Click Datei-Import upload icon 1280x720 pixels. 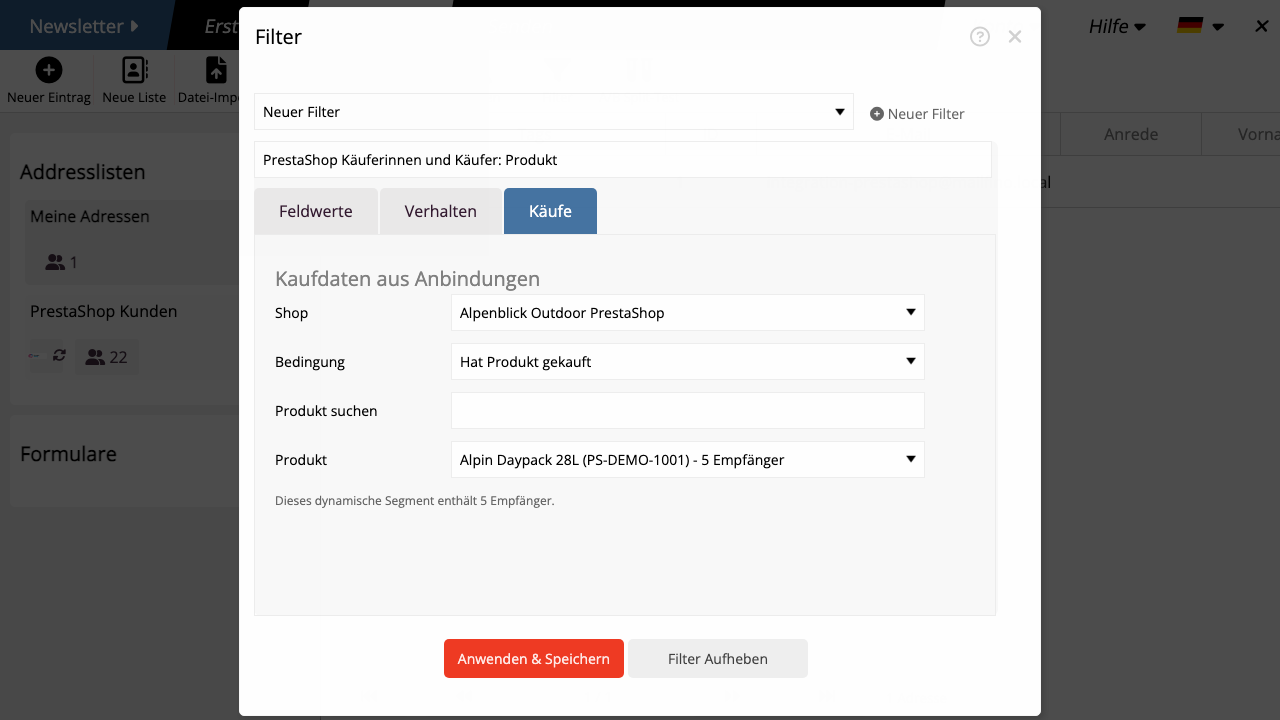tap(216, 69)
